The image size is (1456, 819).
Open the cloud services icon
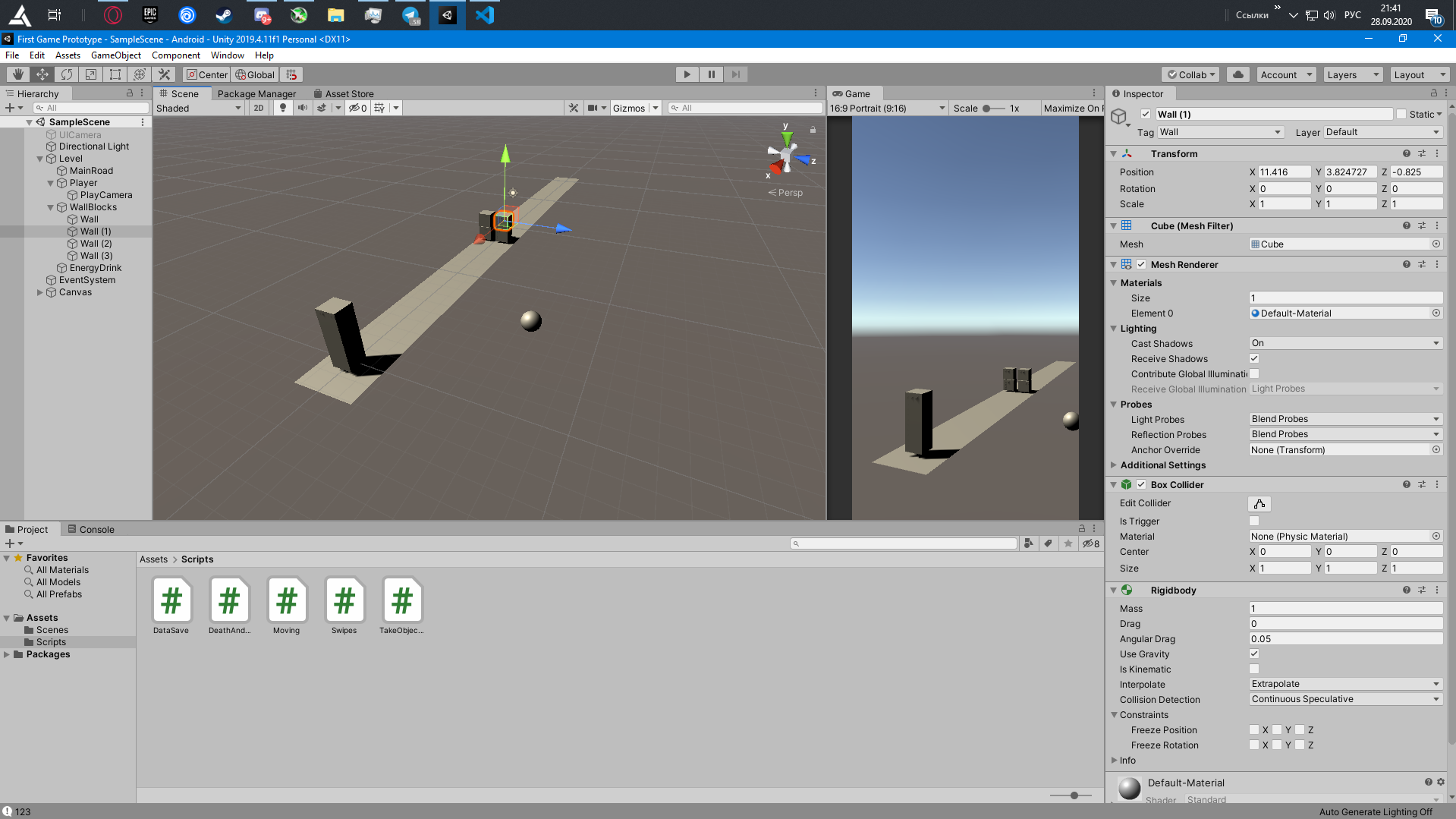[1238, 74]
